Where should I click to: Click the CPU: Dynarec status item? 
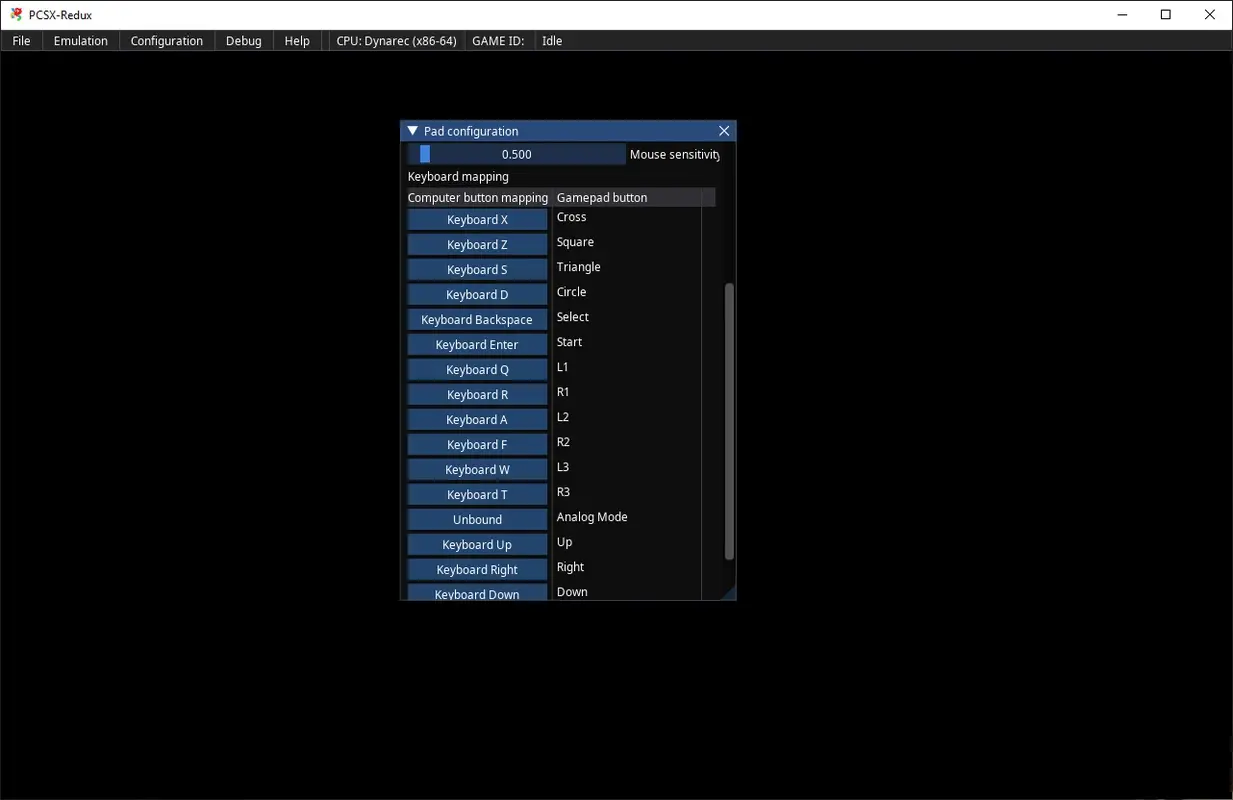pos(395,41)
